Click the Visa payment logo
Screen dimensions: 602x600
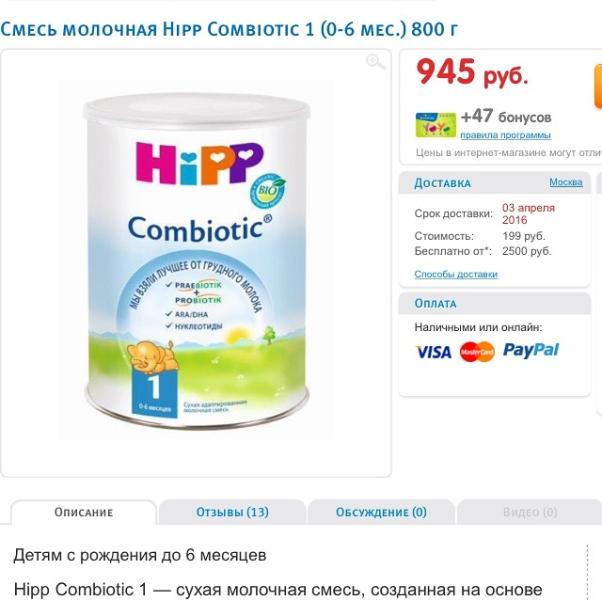pos(434,352)
